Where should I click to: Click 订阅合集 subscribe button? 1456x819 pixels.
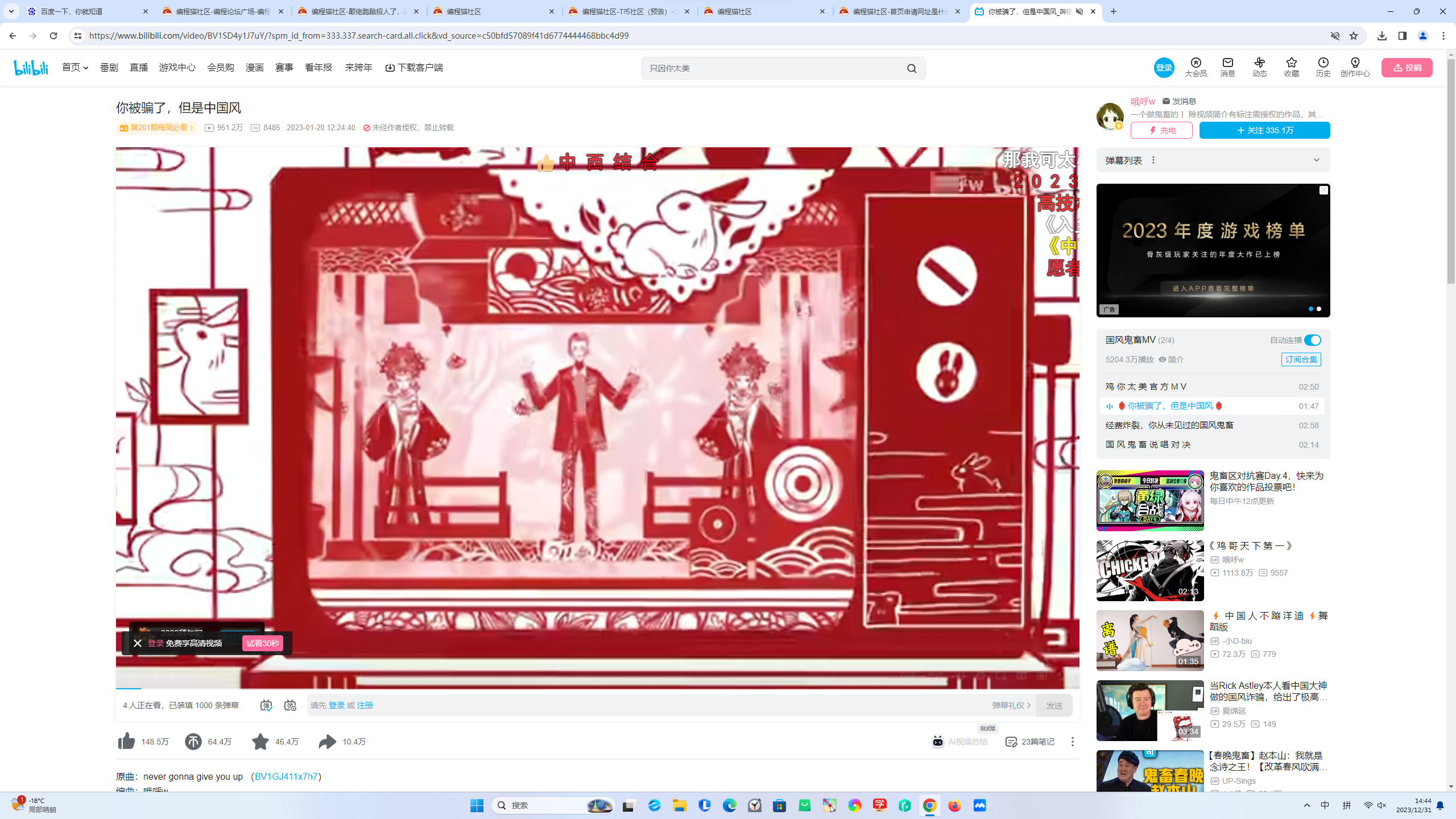pyautogui.click(x=1301, y=359)
